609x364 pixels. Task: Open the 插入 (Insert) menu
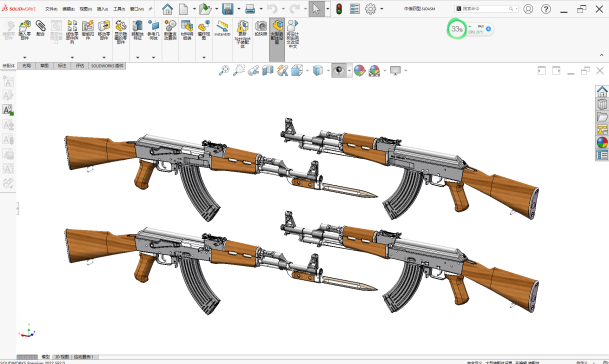tap(103, 9)
